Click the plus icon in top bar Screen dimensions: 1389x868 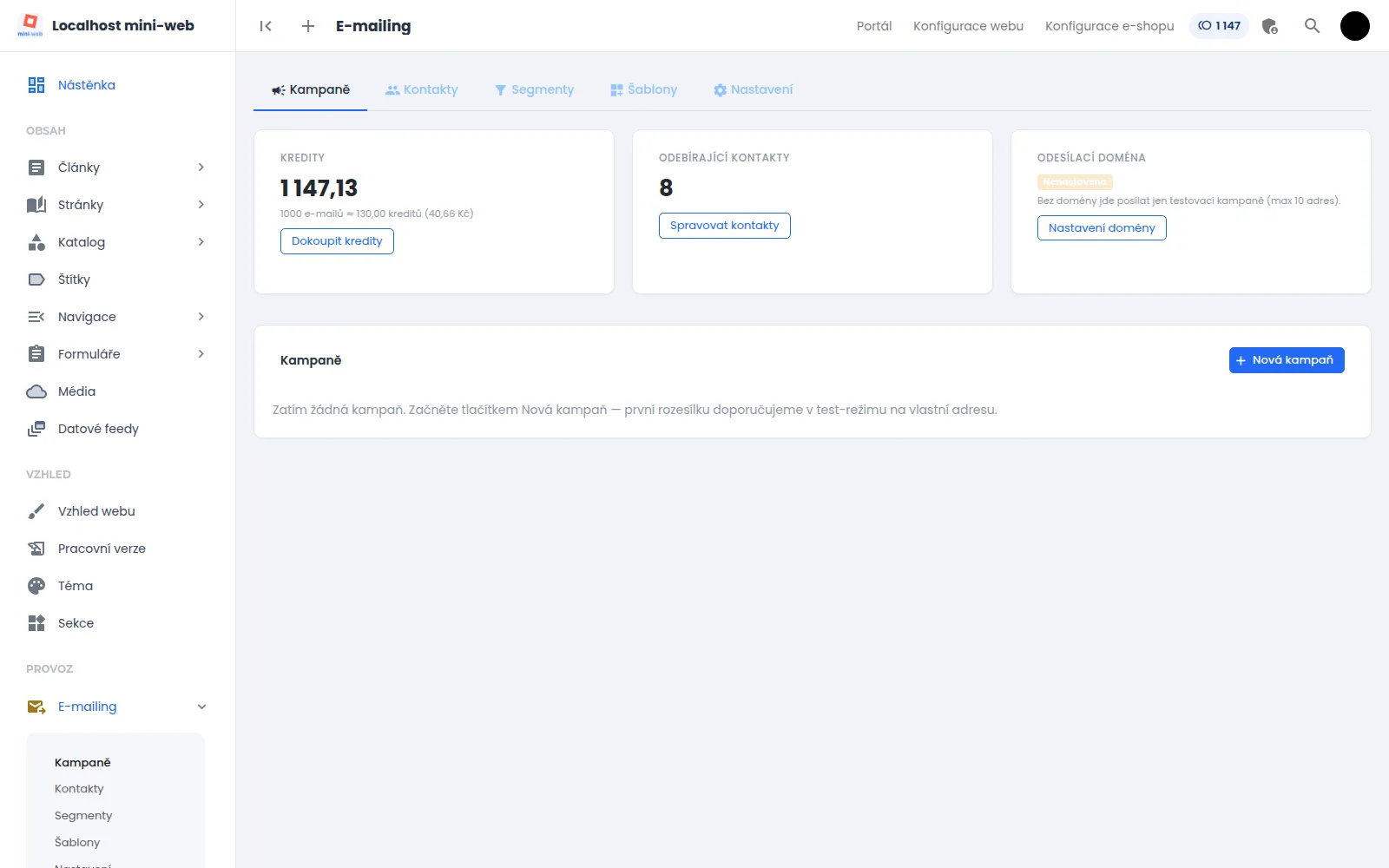308,26
